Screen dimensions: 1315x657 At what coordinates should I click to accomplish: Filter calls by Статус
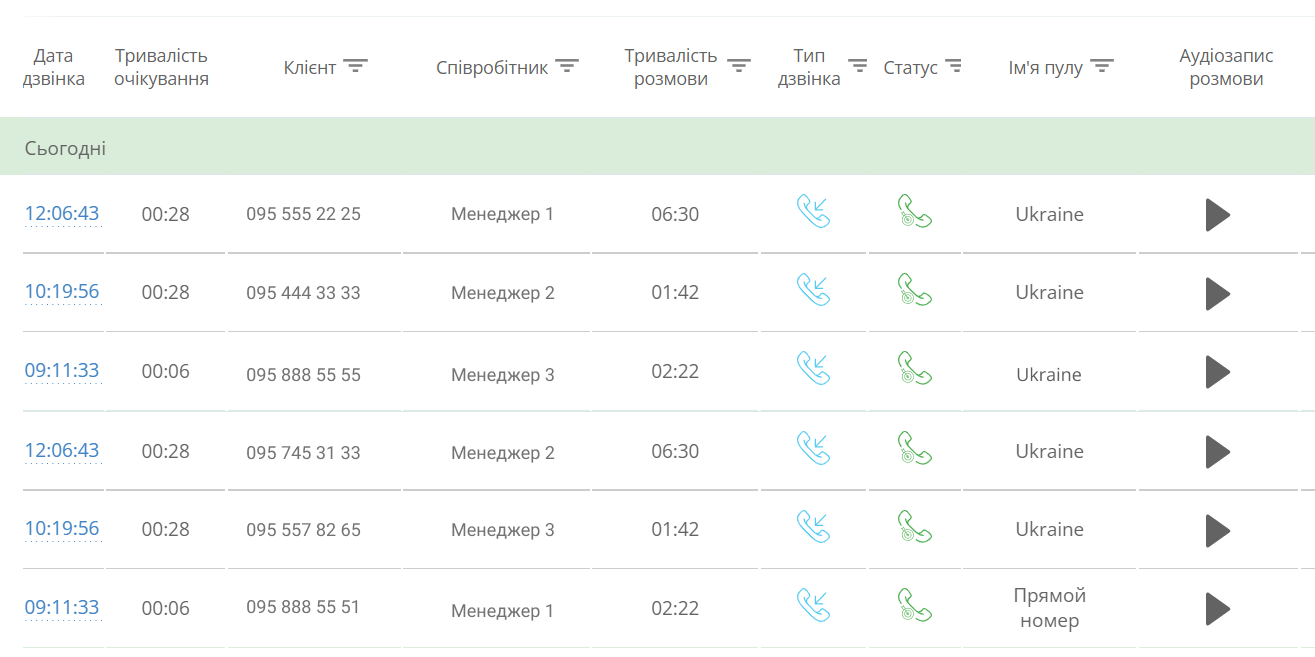tap(954, 67)
